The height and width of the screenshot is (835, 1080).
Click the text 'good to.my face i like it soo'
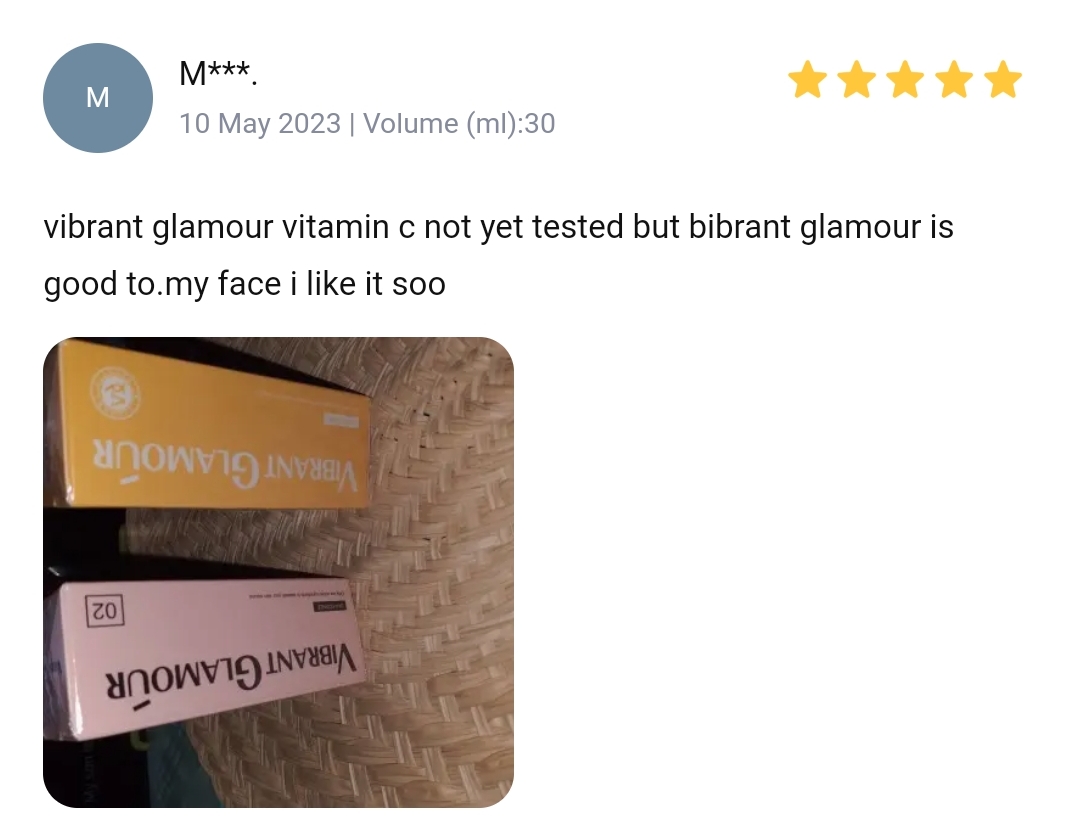point(245,284)
